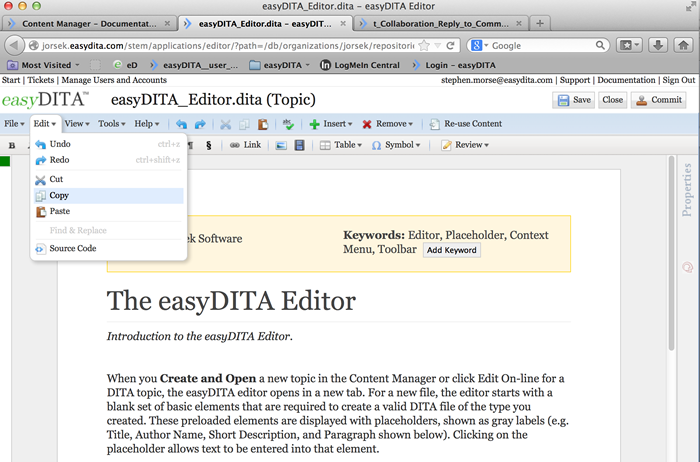Click the browser URL address field

[x=228, y=46]
